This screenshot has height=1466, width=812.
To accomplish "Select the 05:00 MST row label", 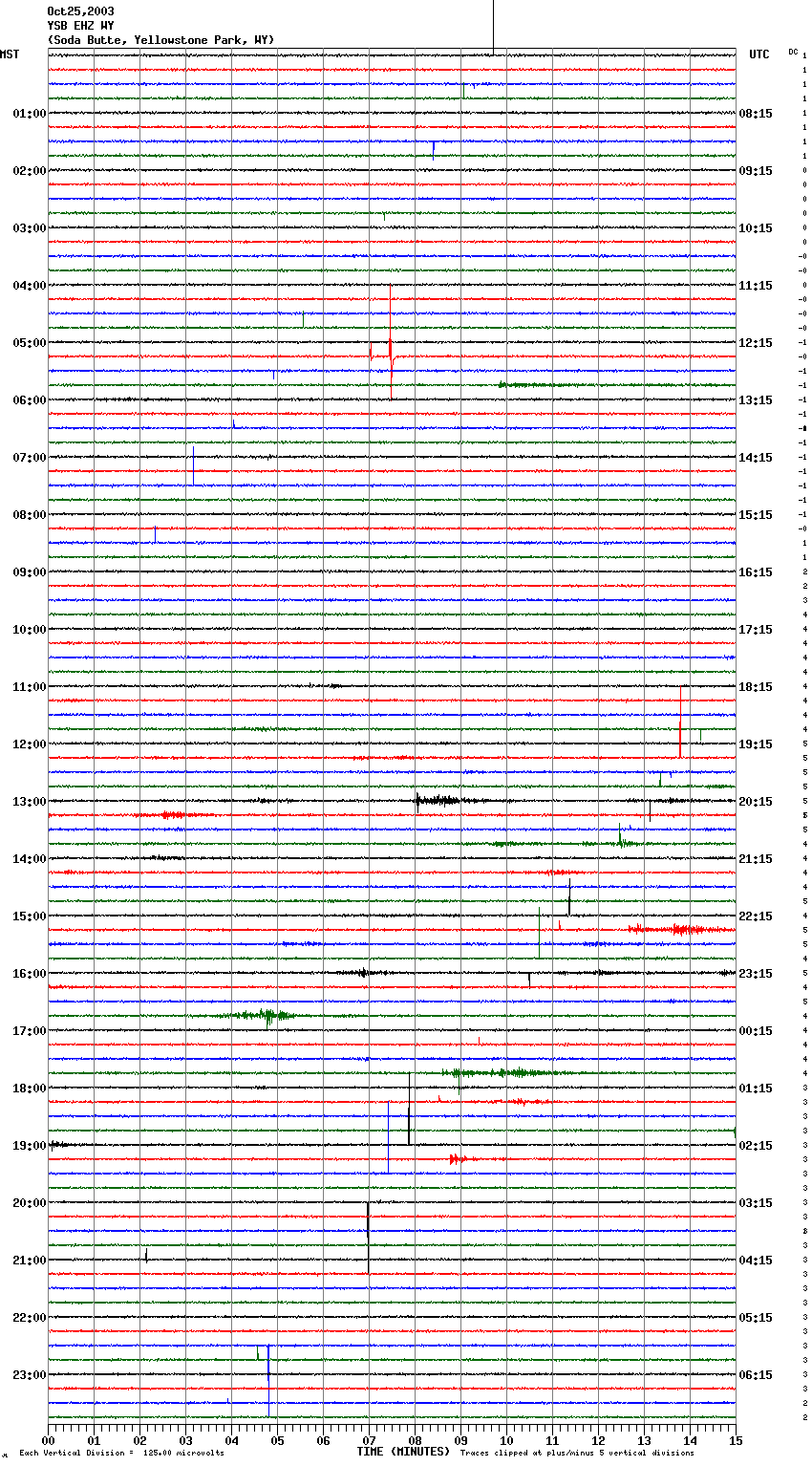I will click(x=30, y=343).
